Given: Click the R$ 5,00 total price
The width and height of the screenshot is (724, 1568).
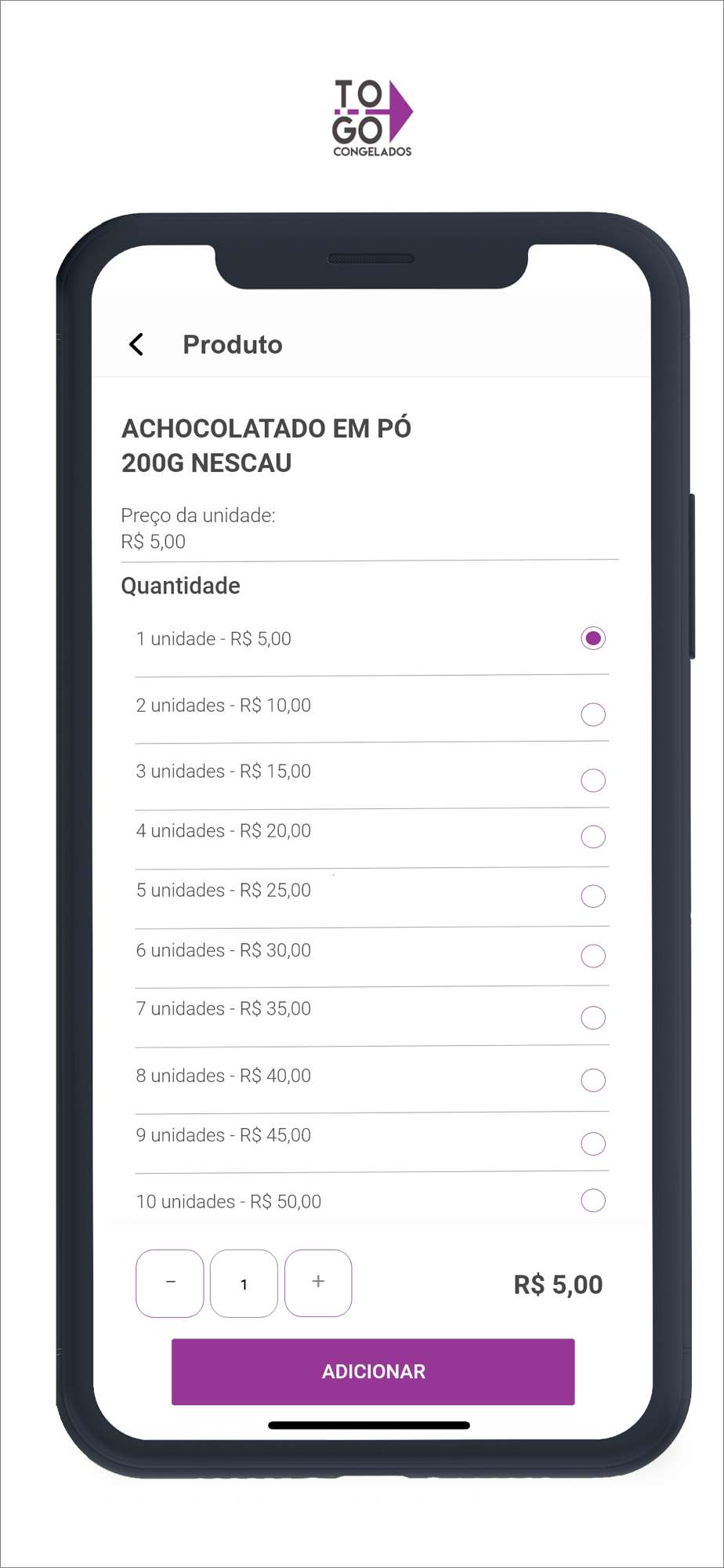Looking at the screenshot, I should click(558, 1285).
